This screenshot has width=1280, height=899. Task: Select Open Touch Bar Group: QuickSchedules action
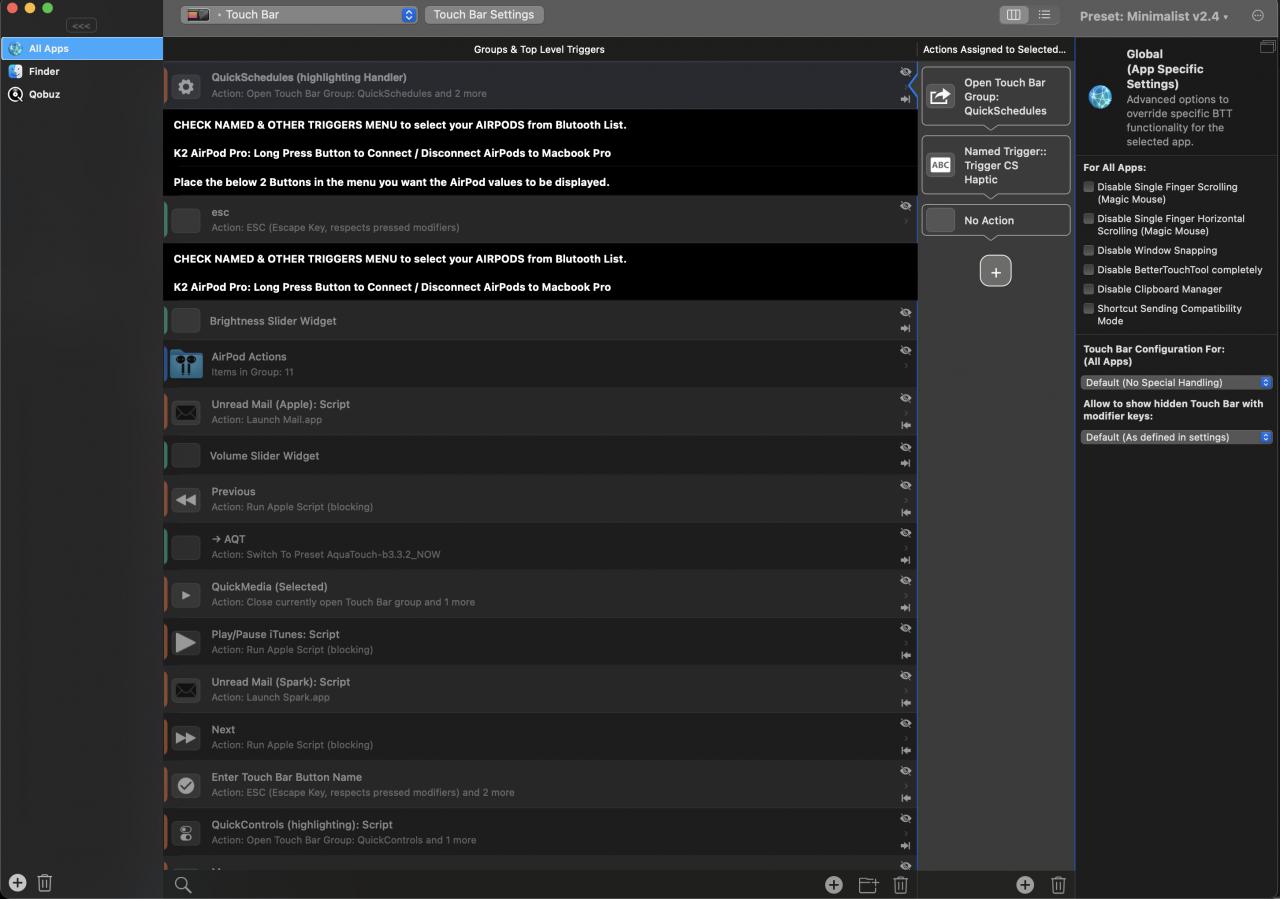point(996,96)
